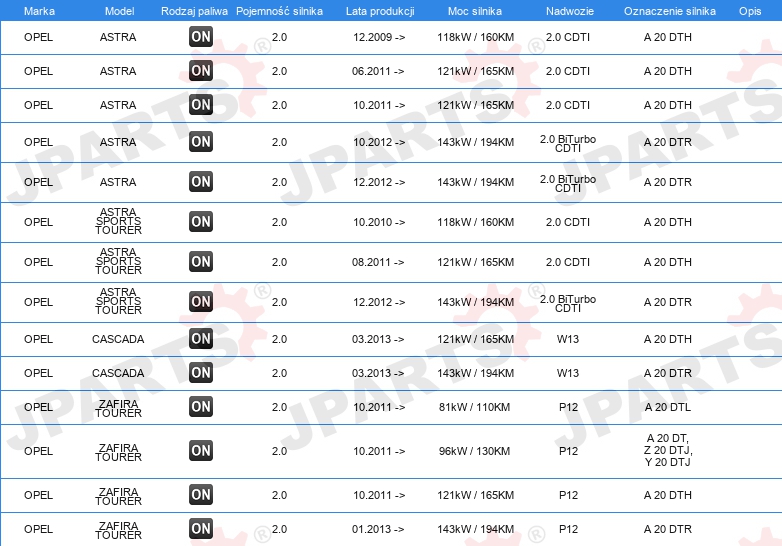The width and height of the screenshot is (782, 546).
Task: Click the ON icon in Astra 10.2012 BiTurbo row
Action: pyautogui.click(x=201, y=142)
